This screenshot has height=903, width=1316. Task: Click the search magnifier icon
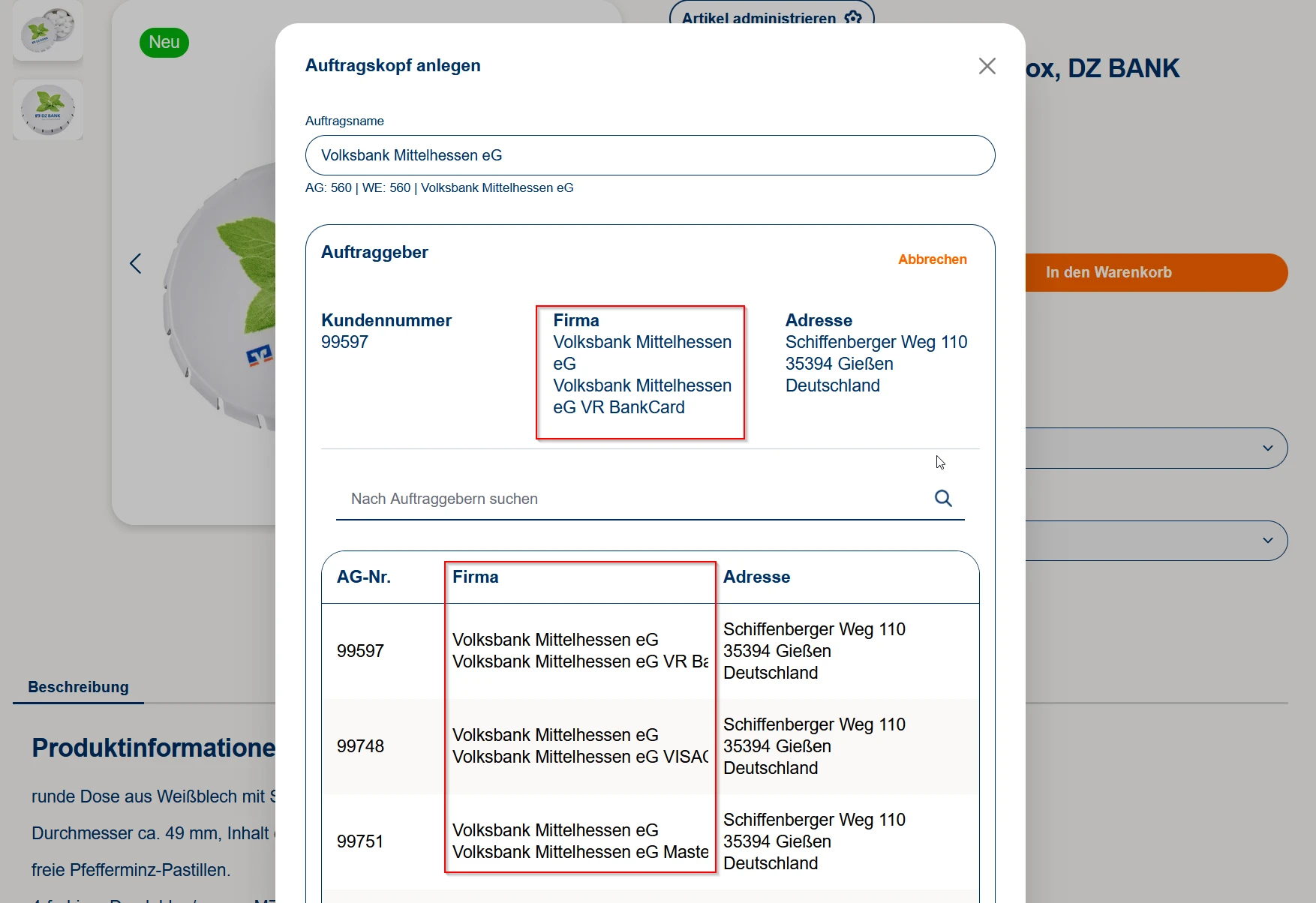tap(943, 498)
